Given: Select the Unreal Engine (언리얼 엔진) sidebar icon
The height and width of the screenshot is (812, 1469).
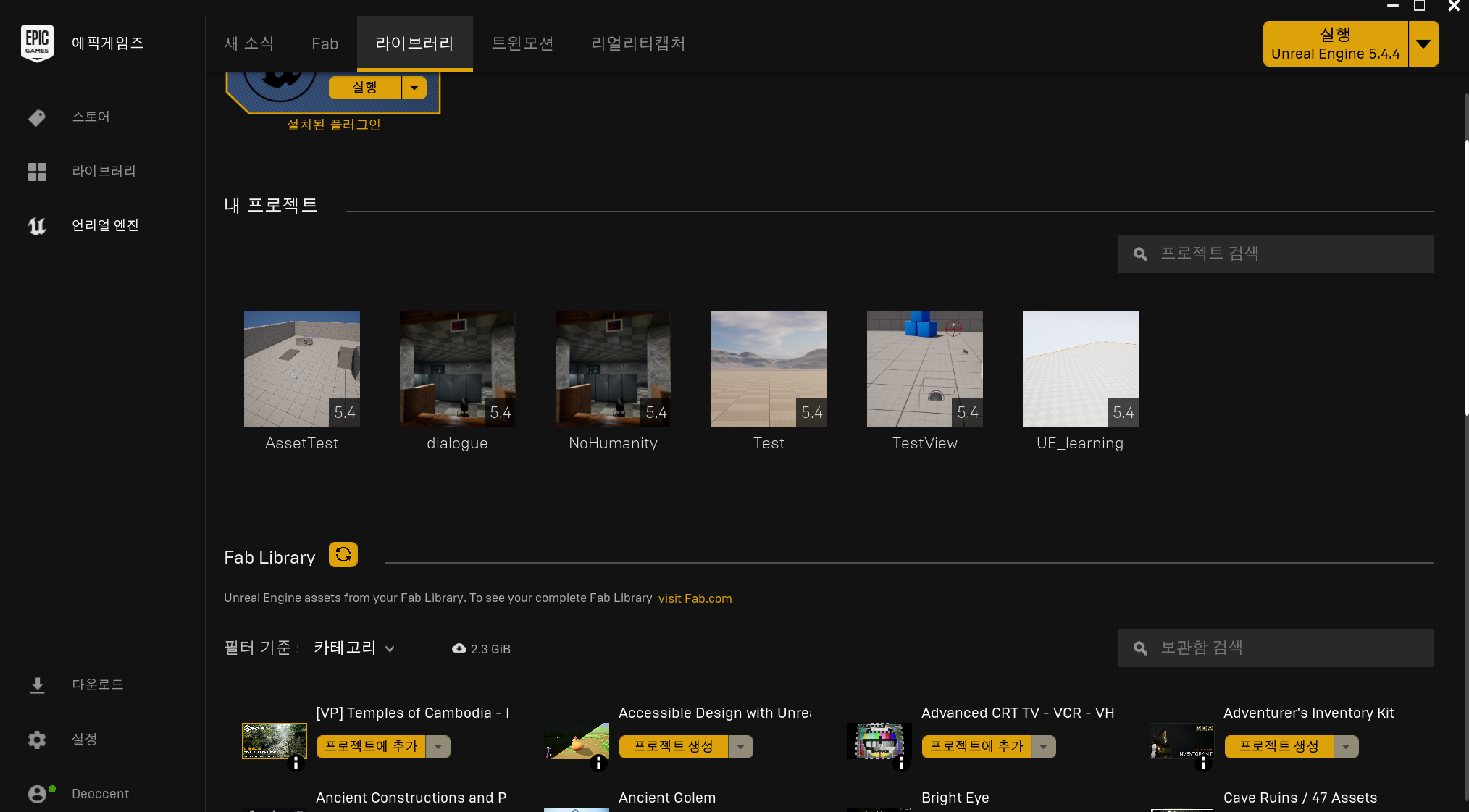Looking at the screenshot, I should point(37,226).
